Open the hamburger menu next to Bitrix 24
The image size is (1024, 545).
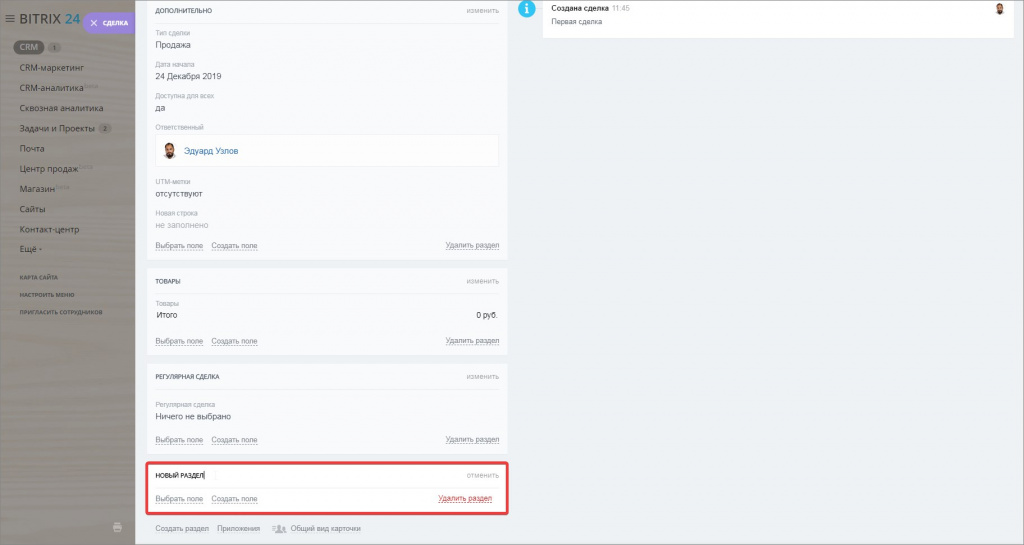tap(10, 19)
